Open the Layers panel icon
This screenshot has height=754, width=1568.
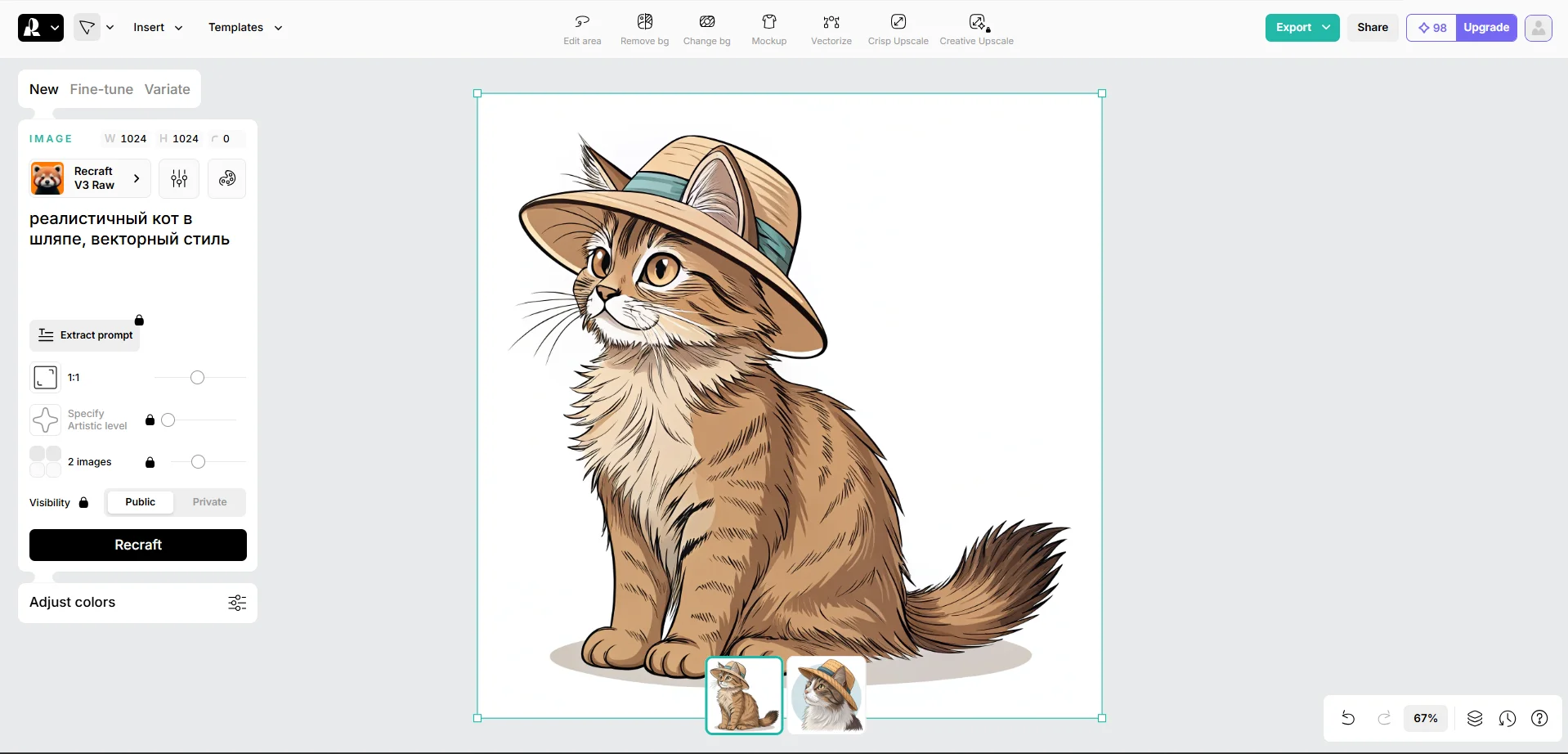(x=1475, y=718)
